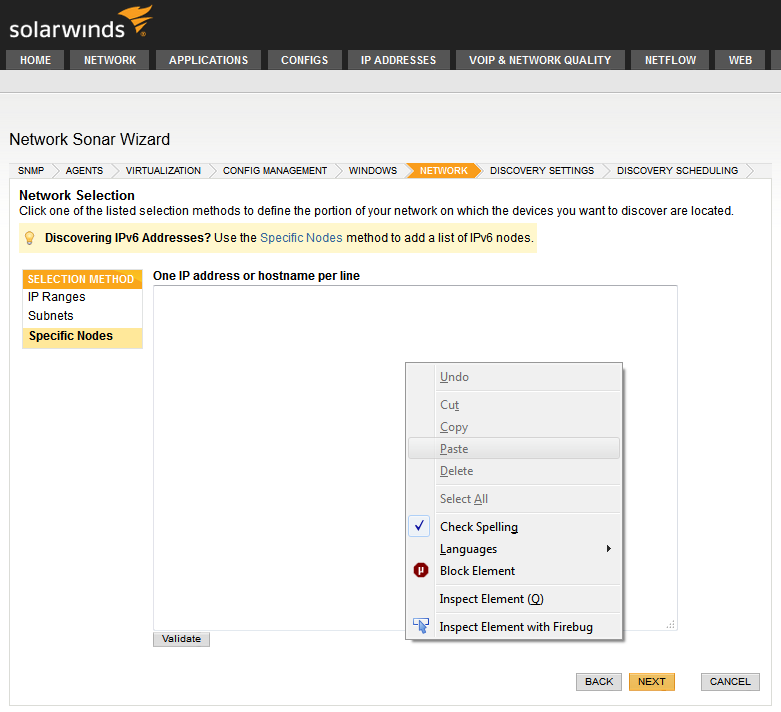
Task: Click the Network Selection heading
Action: 77,195
